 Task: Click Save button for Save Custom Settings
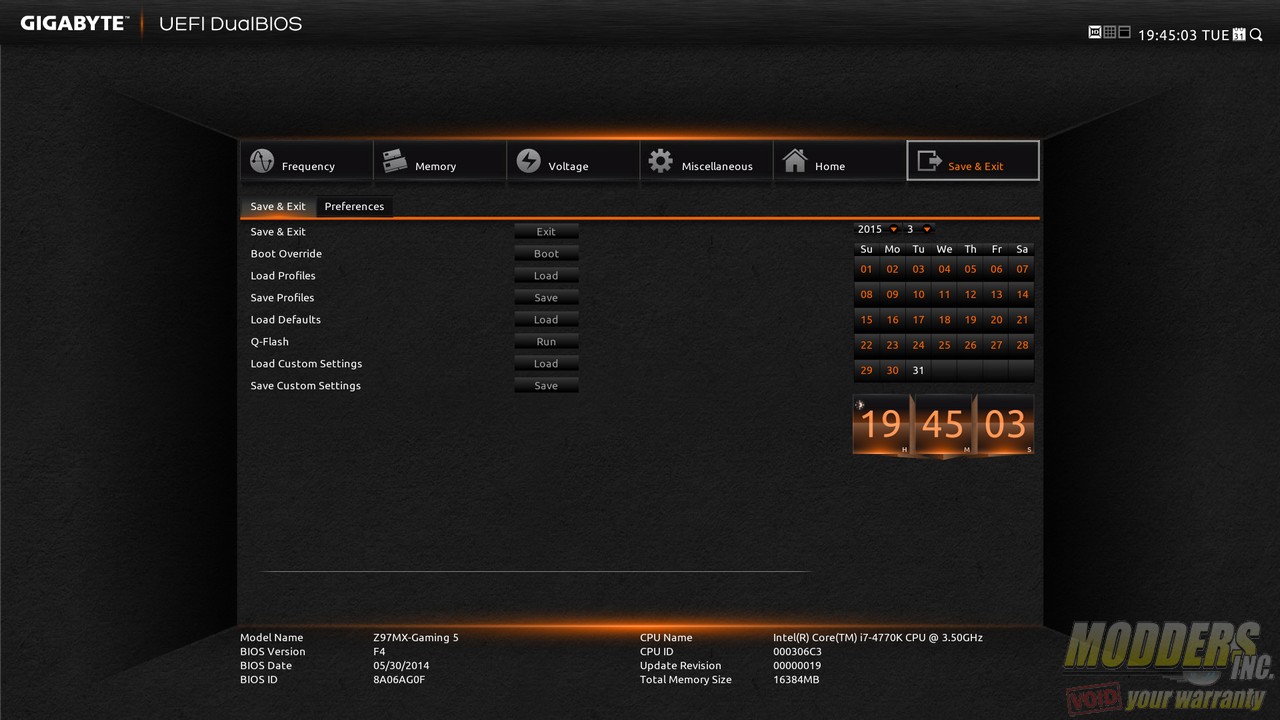[546, 386]
